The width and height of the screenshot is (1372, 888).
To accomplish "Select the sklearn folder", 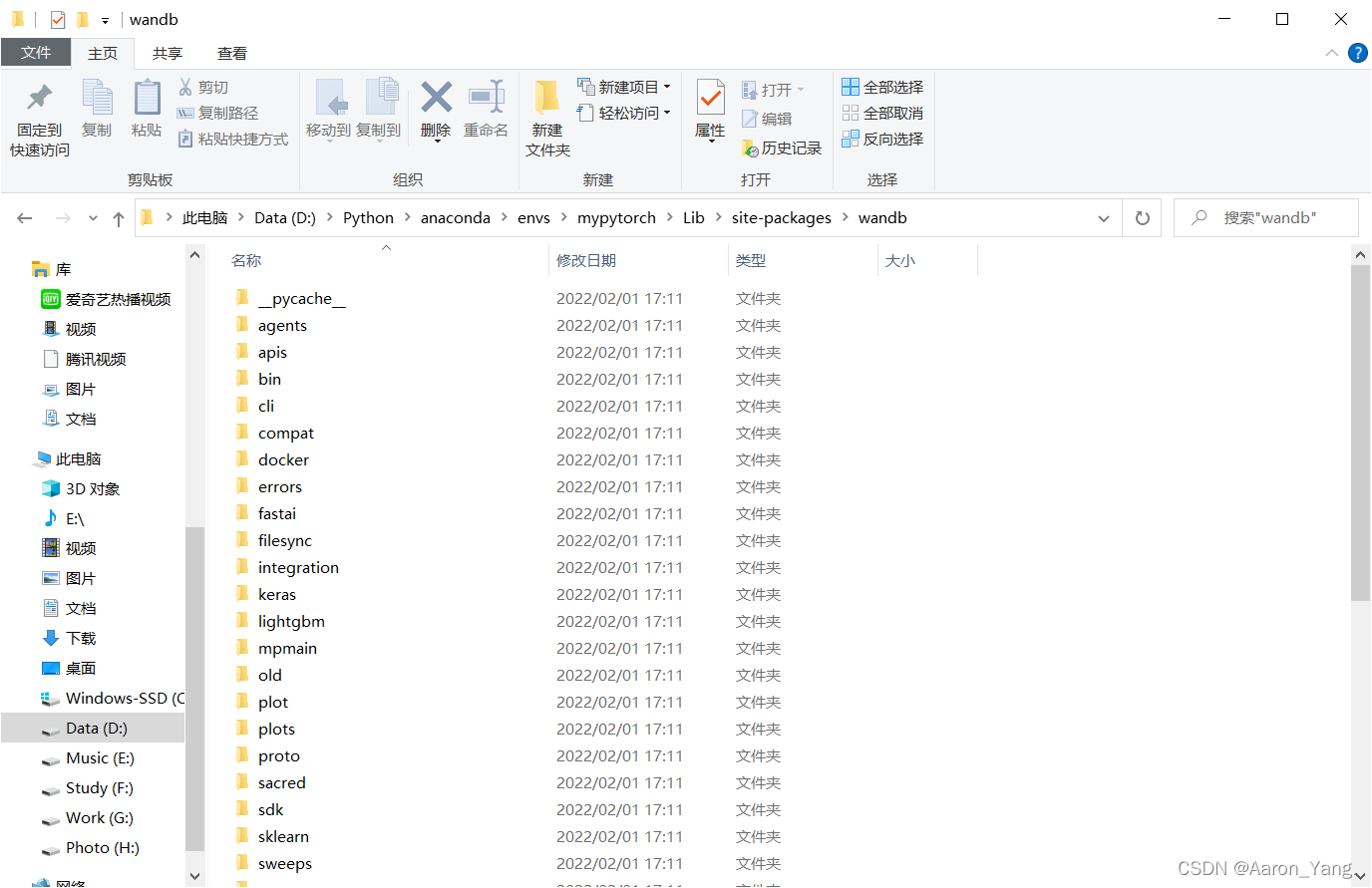I will tap(271, 837).
